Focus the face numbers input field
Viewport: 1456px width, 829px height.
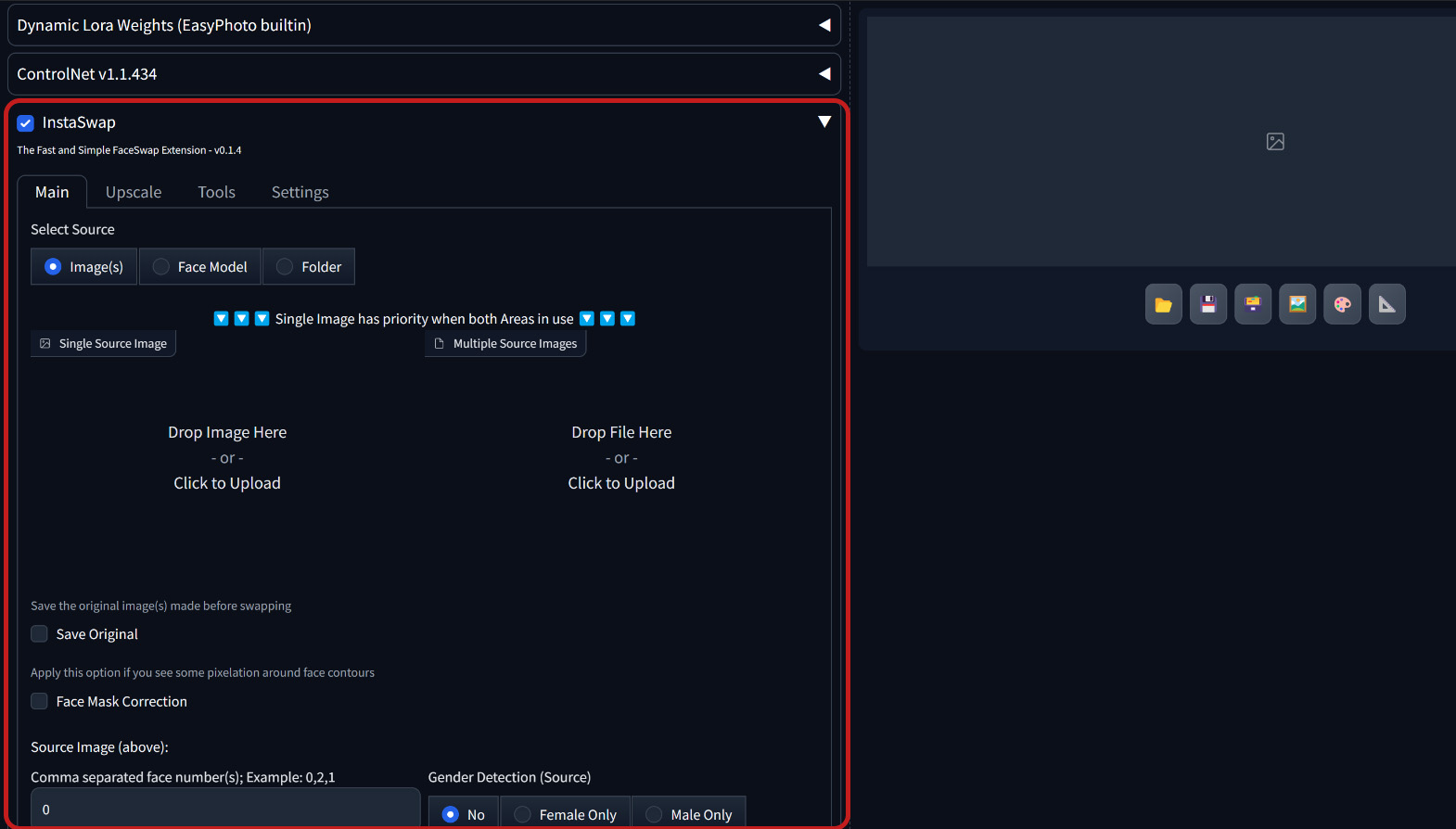coord(225,809)
